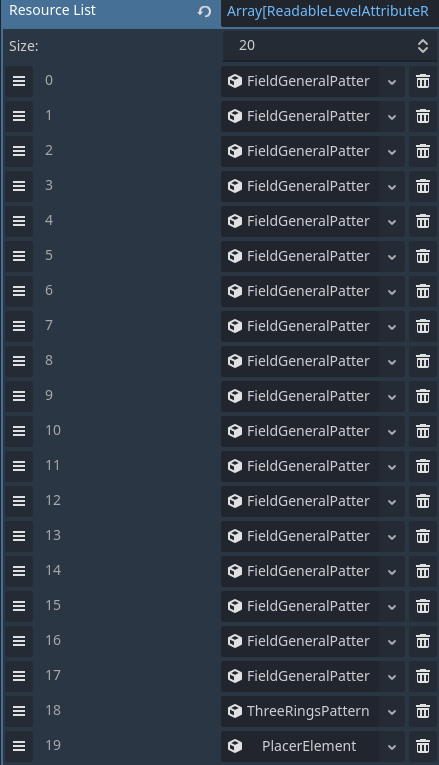This screenshot has width=439, height=765.
Task: Open PlacerElement resource dropdown arrow
Action: (392, 746)
